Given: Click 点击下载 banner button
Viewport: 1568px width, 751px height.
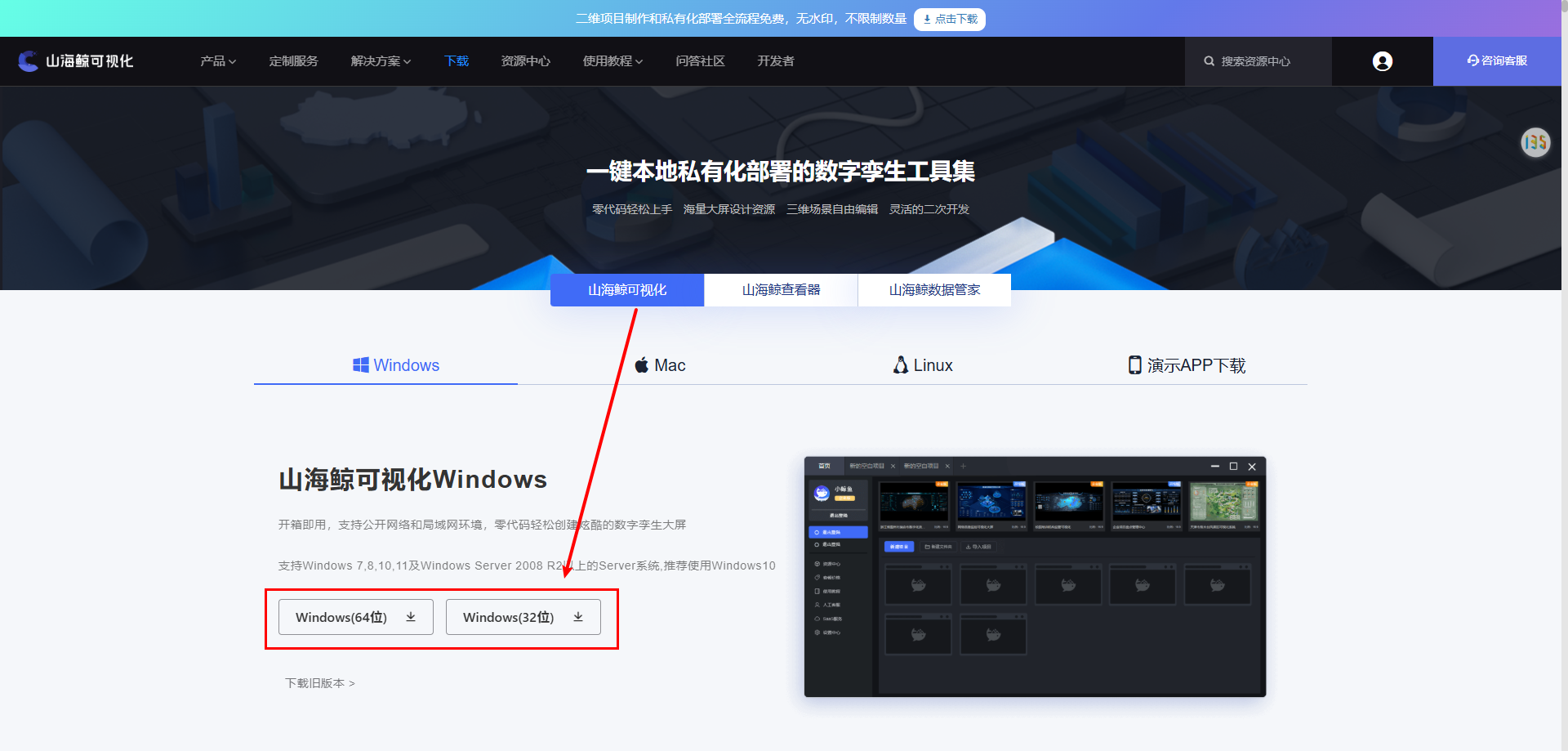Looking at the screenshot, I should point(950,19).
